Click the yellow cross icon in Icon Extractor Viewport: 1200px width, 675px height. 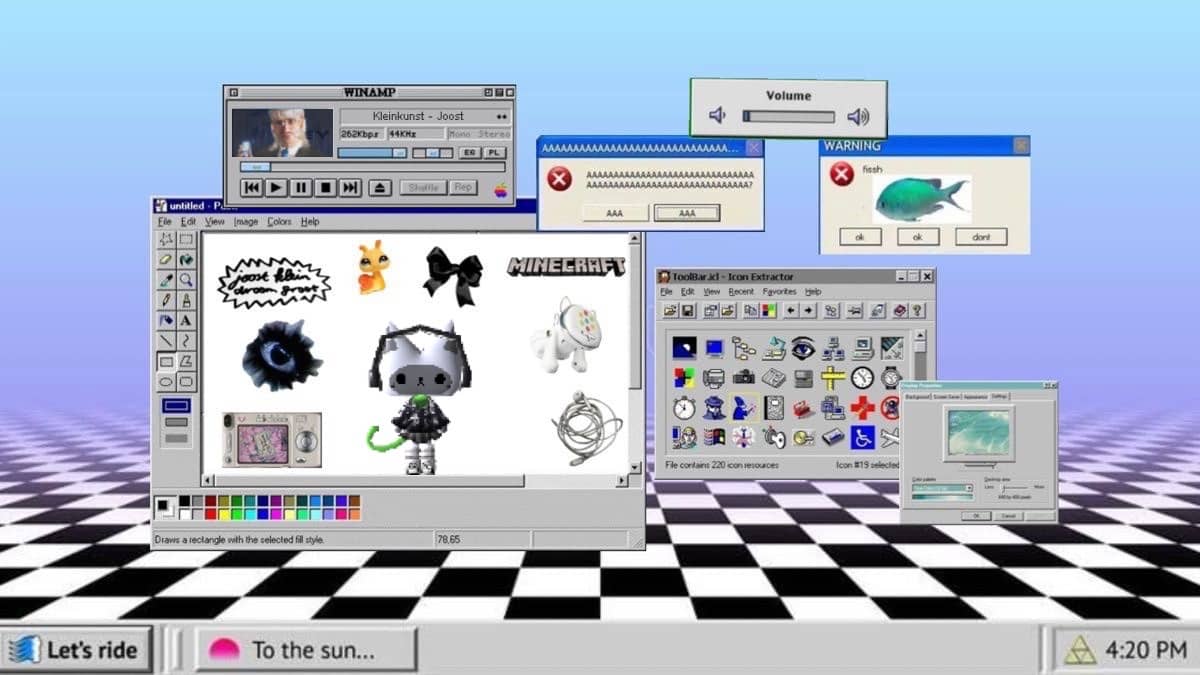coord(833,377)
